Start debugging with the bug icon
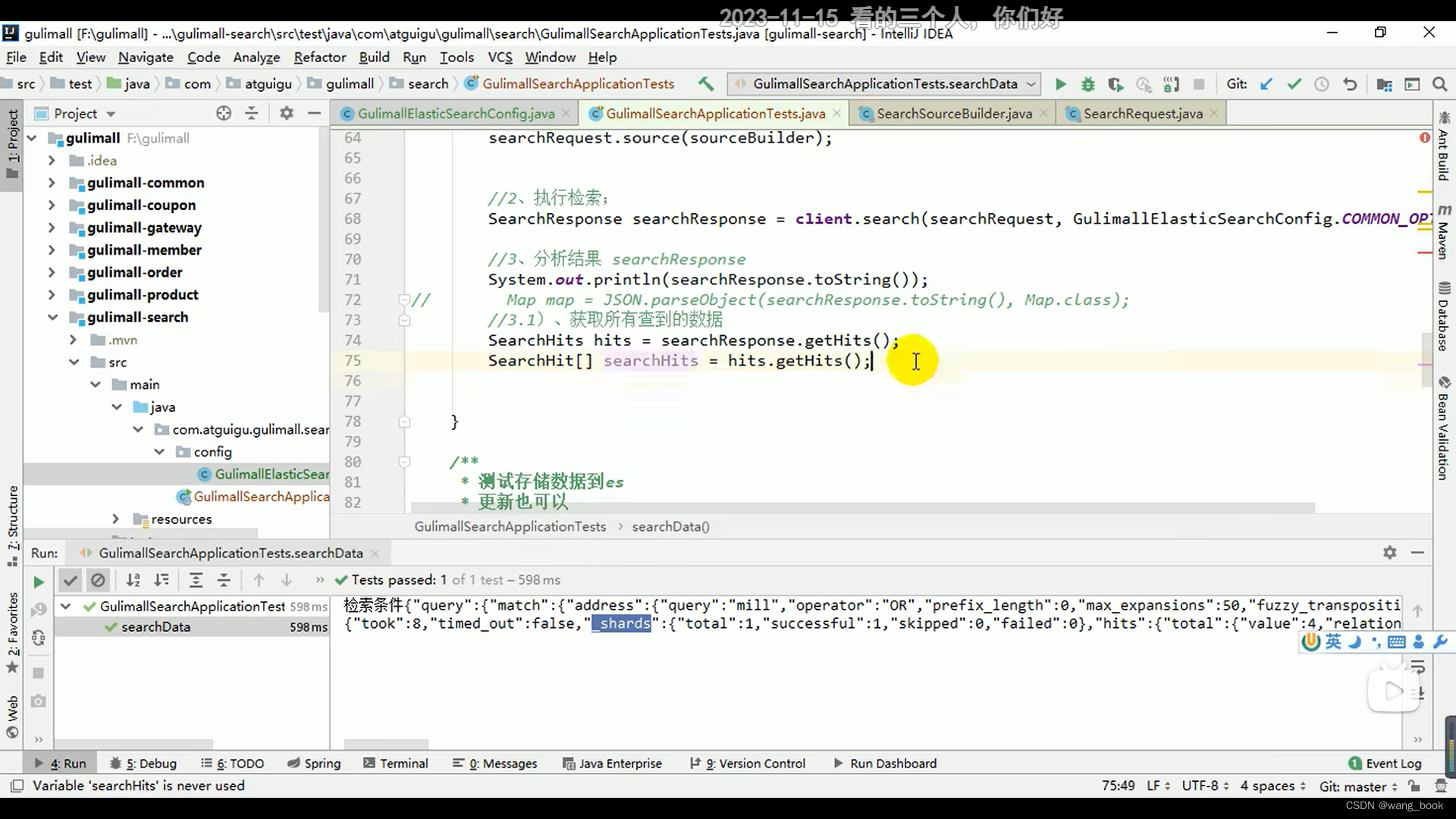This screenshot has height=819, width=1456. tap(1088, 84)
